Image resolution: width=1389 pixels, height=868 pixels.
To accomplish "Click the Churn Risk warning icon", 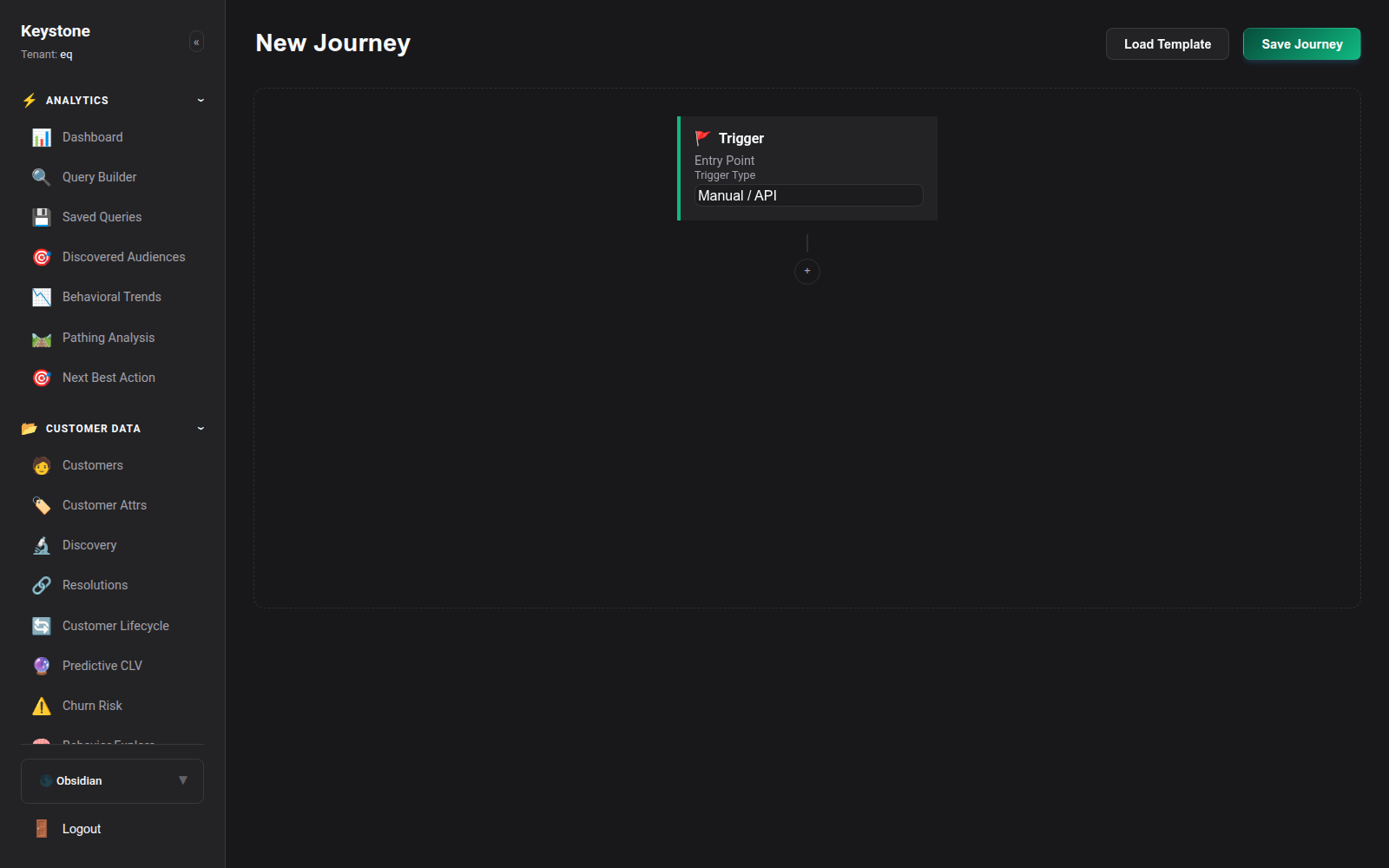I will (42, 706).
